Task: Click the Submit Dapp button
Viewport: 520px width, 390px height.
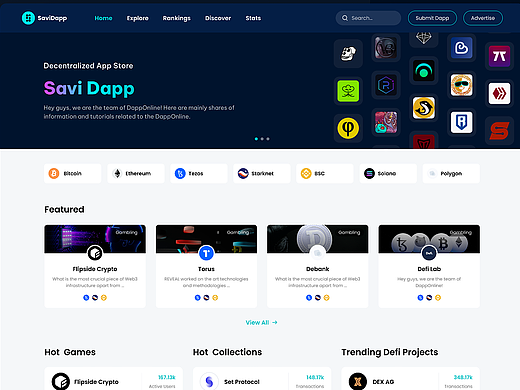Action: [432, 18]
